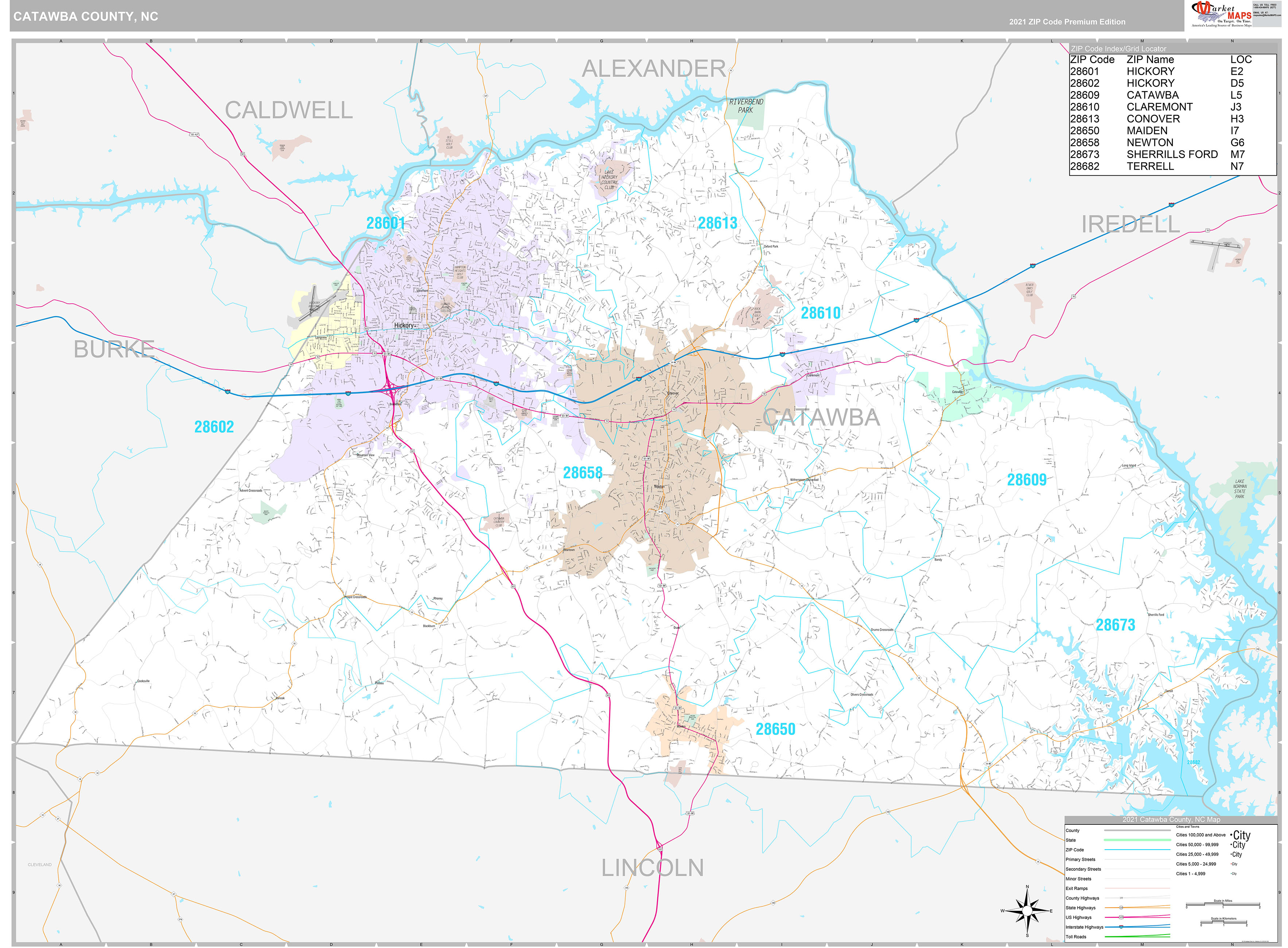The image size is (1288, 948).
Task: Click the 28650 ZIP label on map
Action: coord(775,729)
